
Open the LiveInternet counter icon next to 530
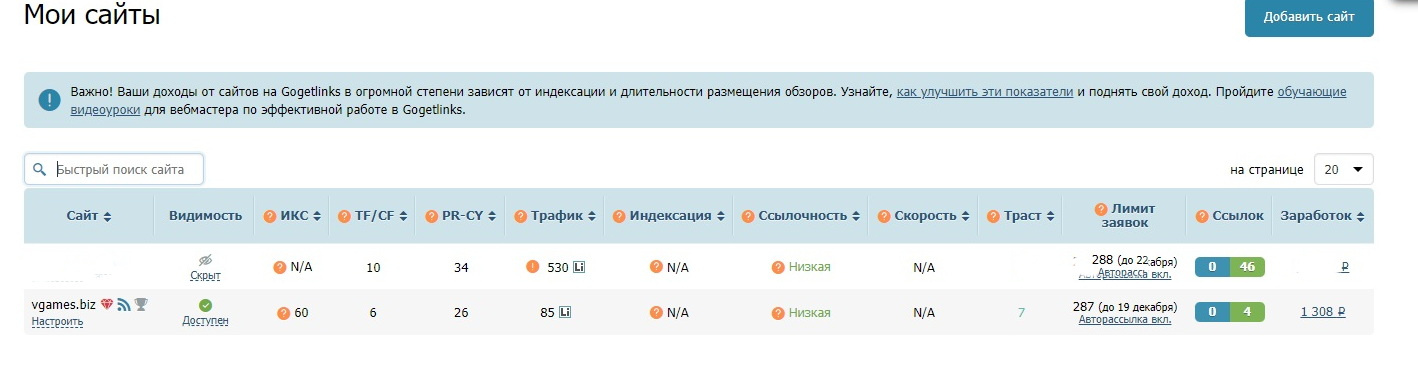[579, 267]
